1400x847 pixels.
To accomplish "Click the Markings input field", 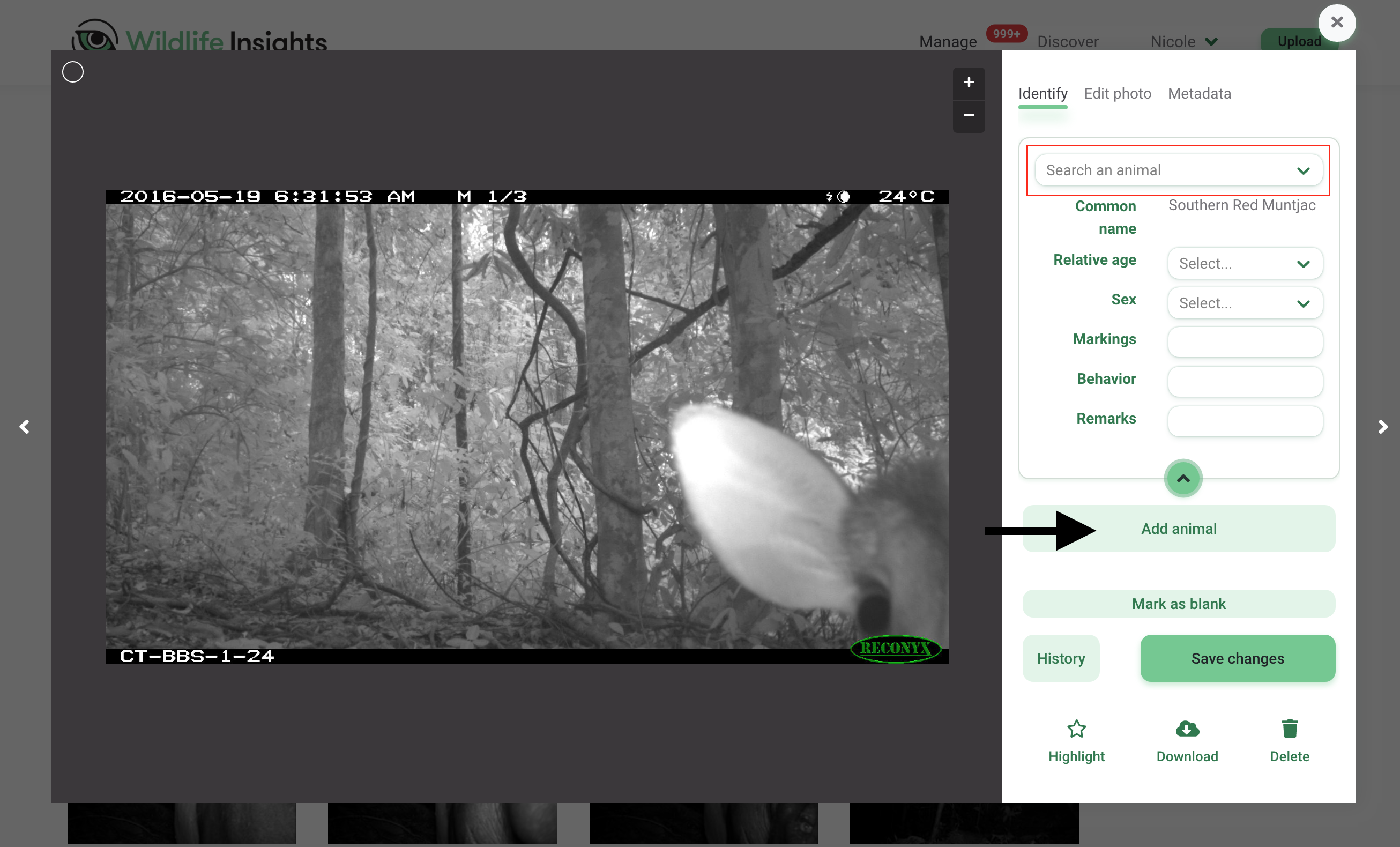I will pyautogui.click(x=1245, y=341).
